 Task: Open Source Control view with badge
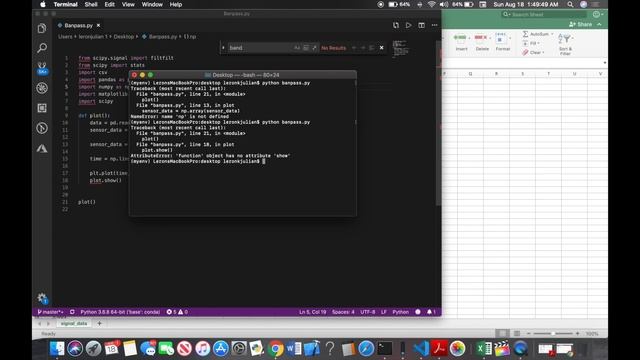[x=42, y=68]
